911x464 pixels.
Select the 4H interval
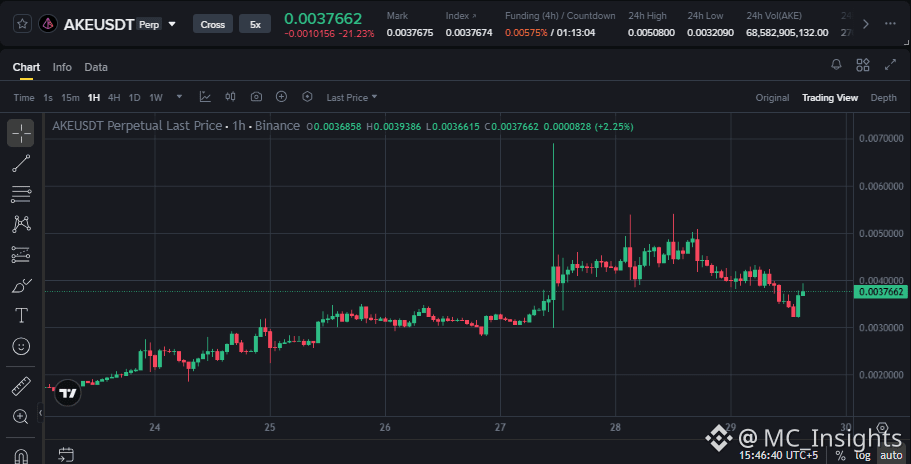tap(114, 98)
